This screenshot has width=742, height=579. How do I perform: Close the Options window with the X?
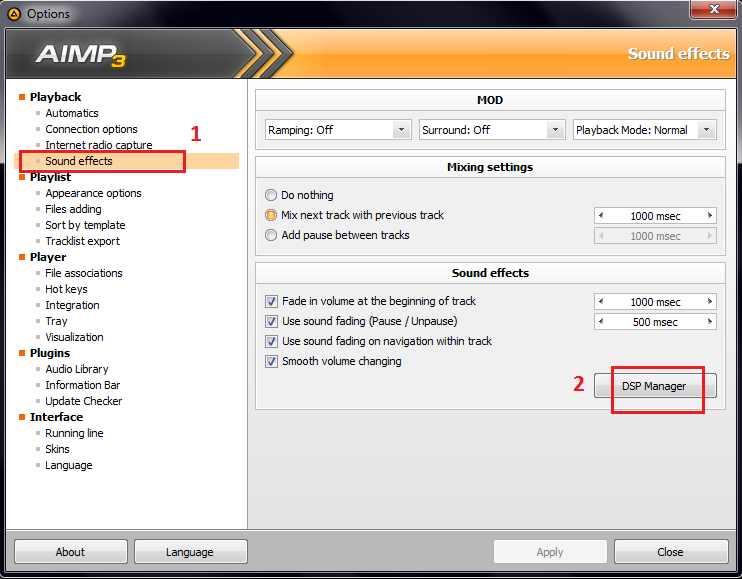(715, 9)
